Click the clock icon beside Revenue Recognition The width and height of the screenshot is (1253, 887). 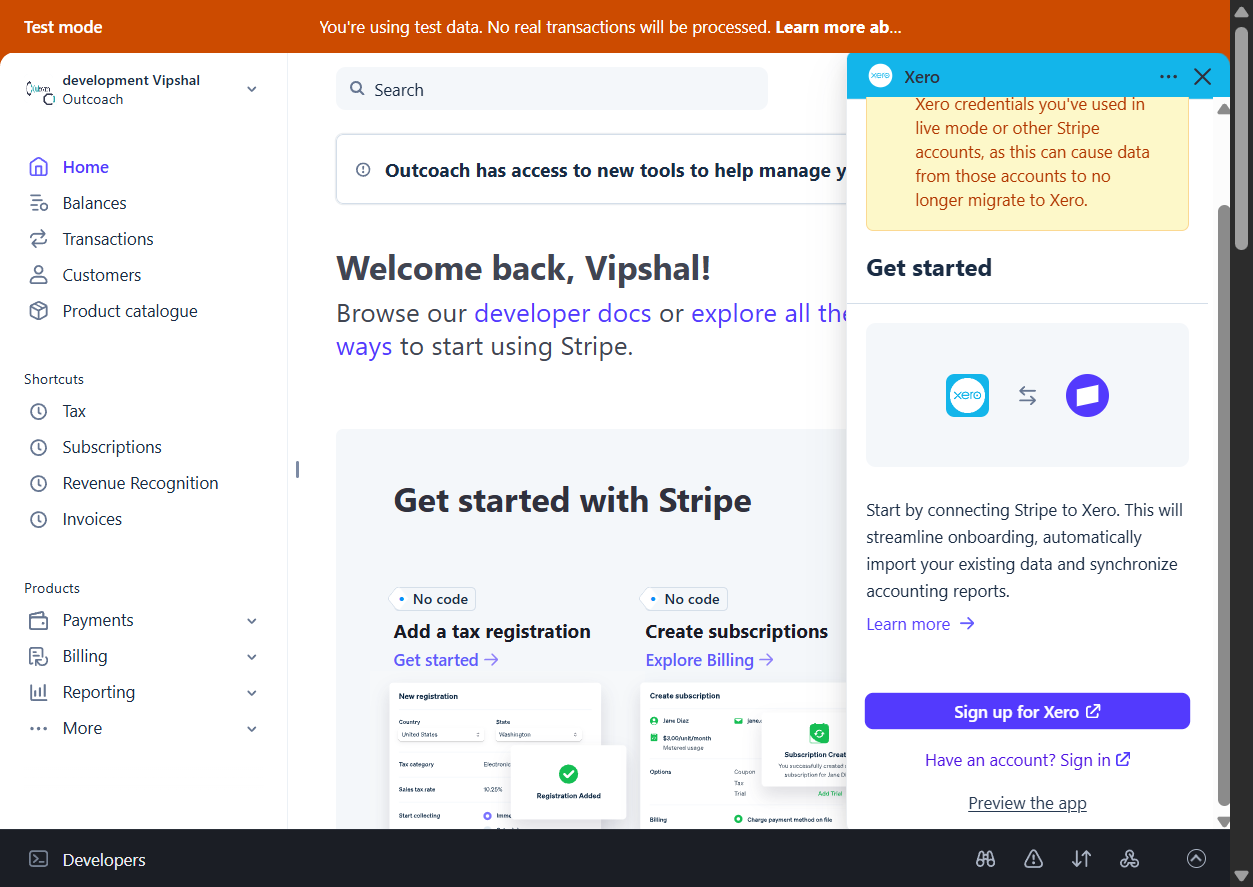click(x=38, y=483)
